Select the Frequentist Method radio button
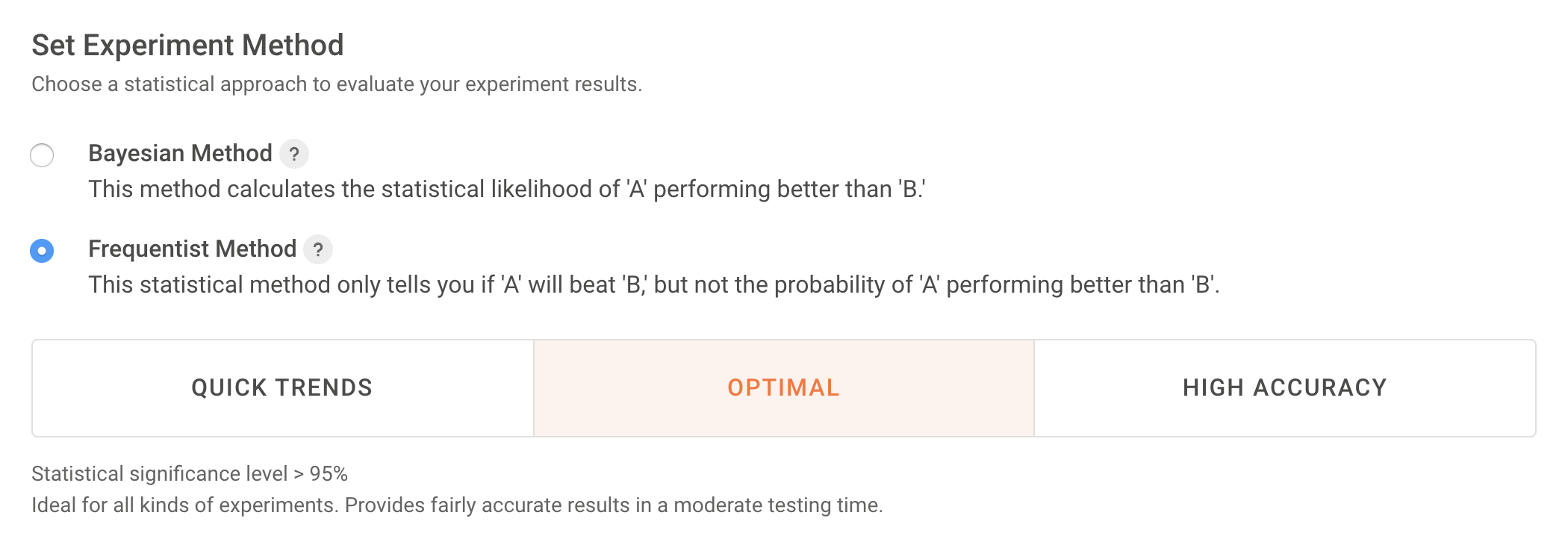This screenshot has width=1568, height=536. click(x=43, y=251)
